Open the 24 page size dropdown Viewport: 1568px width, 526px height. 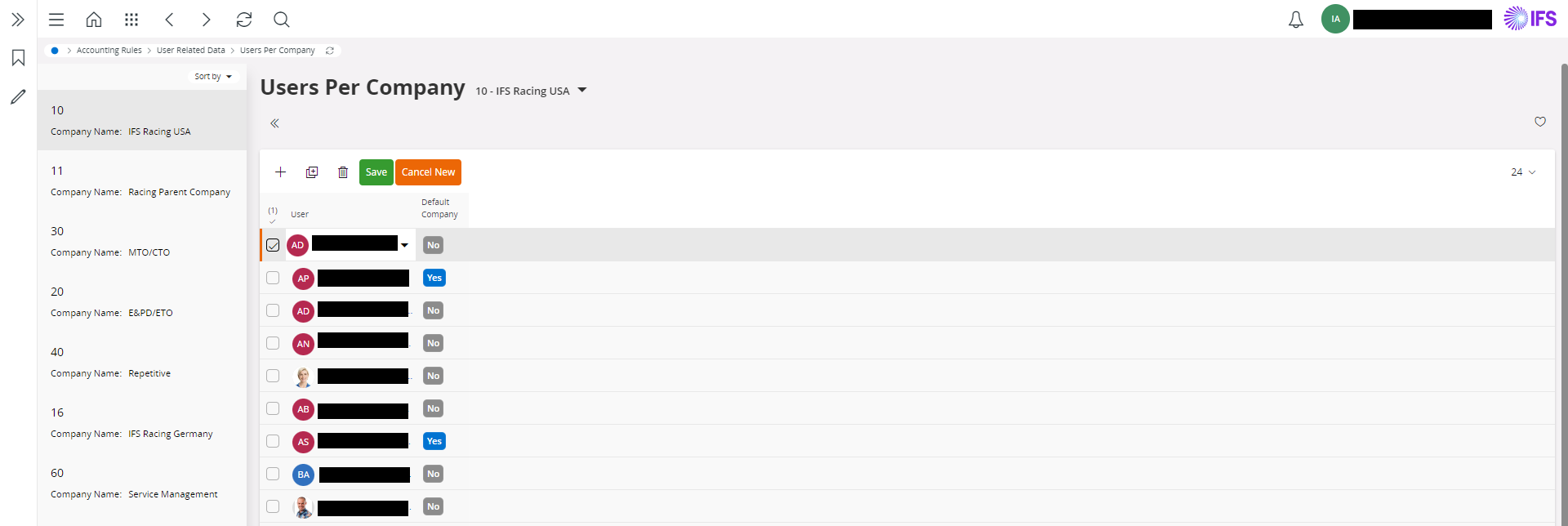[x=1523, y=172]
